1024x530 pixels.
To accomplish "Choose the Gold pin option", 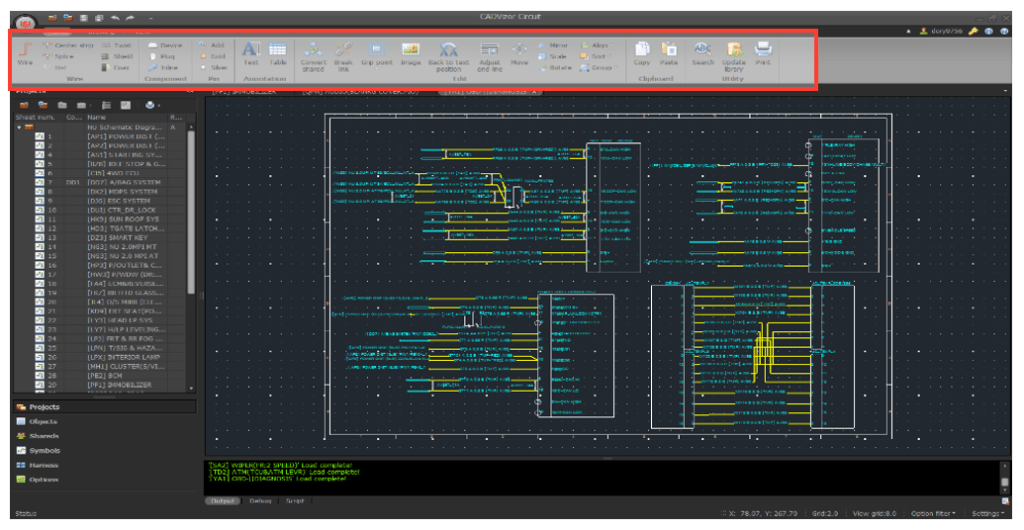I will point(213,57).
